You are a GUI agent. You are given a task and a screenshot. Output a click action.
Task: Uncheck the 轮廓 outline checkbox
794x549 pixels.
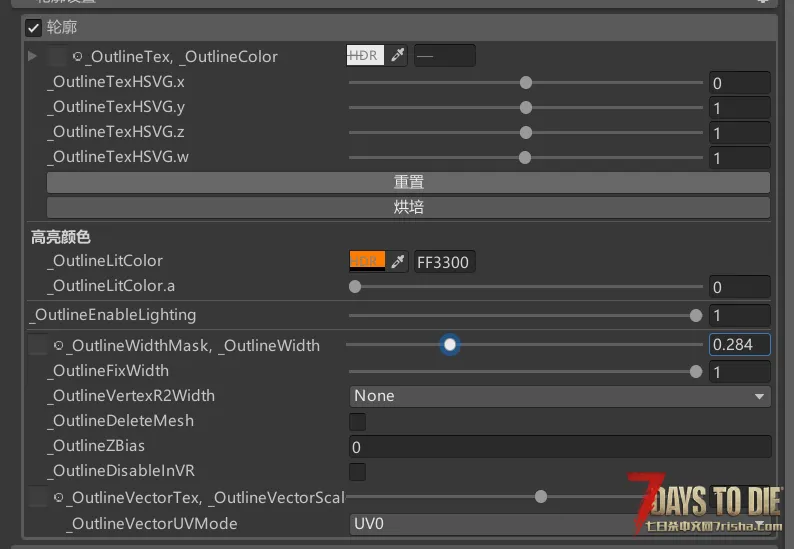[x=34, y=28]
